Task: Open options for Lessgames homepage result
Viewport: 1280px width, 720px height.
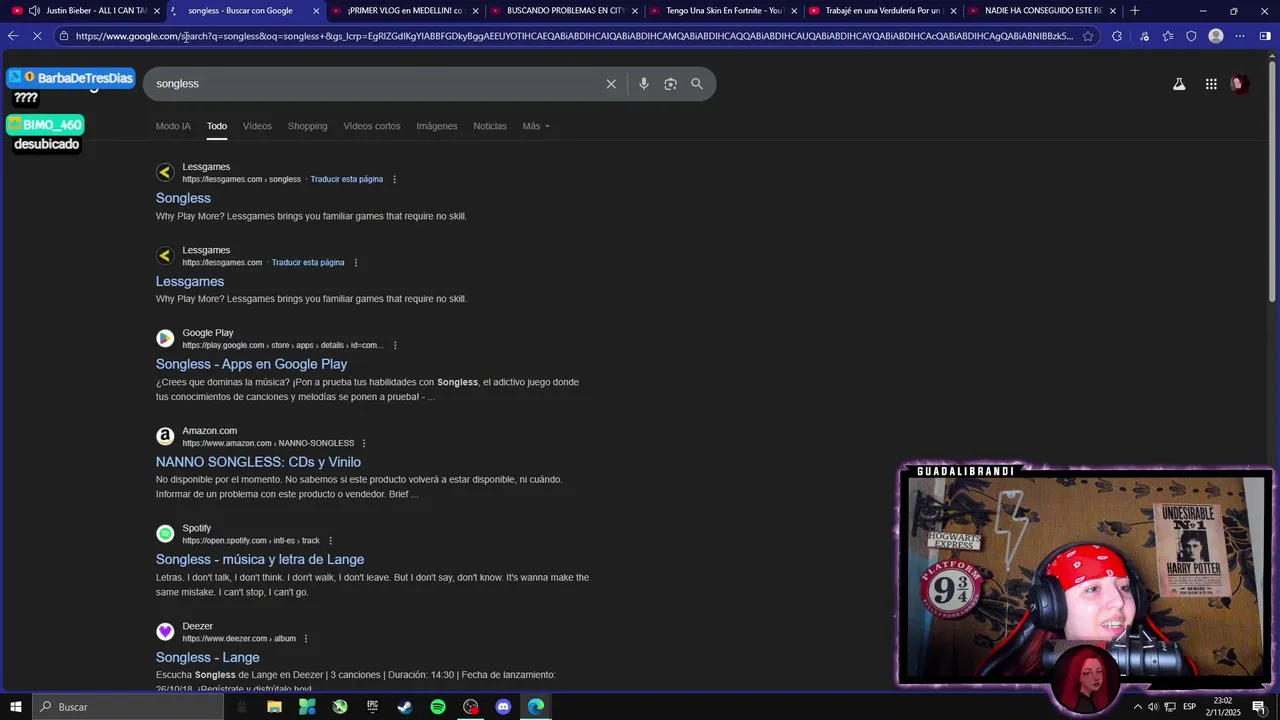Action: coord(355,263)
